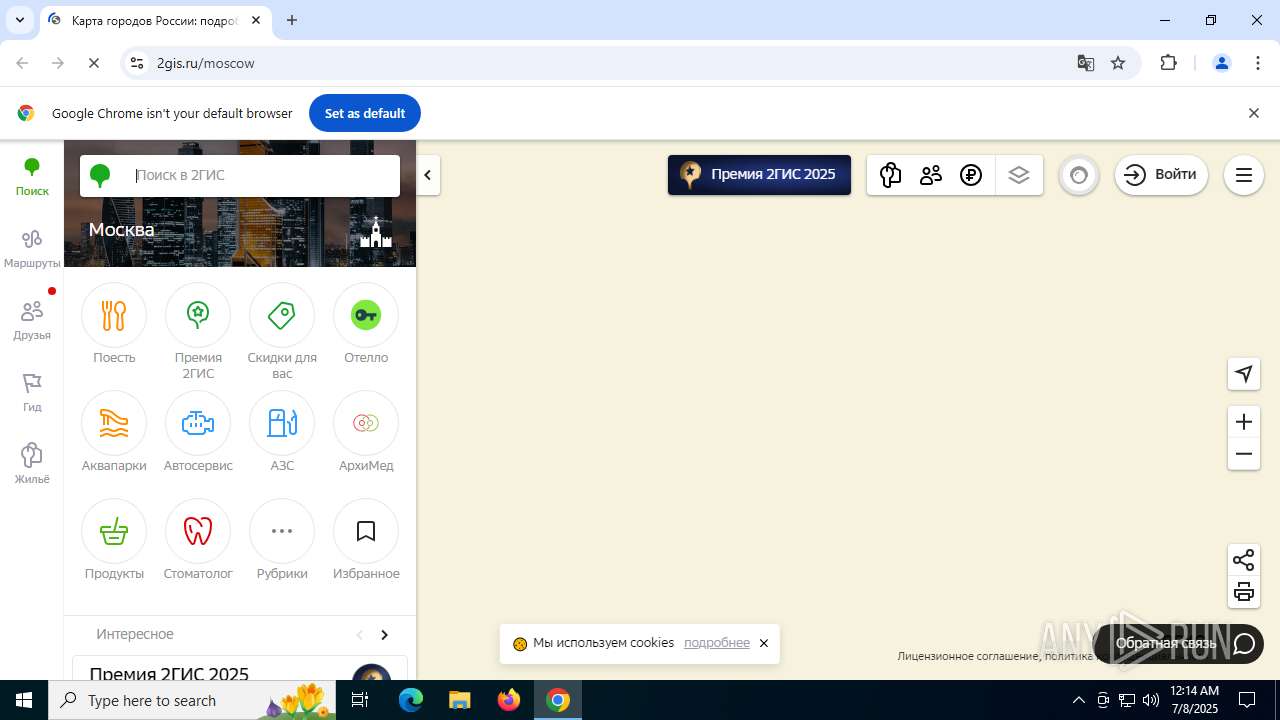The height and width of the screenshot is (720, 1280).
Task: Switch to Маршруты routes section
Action: (x=32, y=249)
